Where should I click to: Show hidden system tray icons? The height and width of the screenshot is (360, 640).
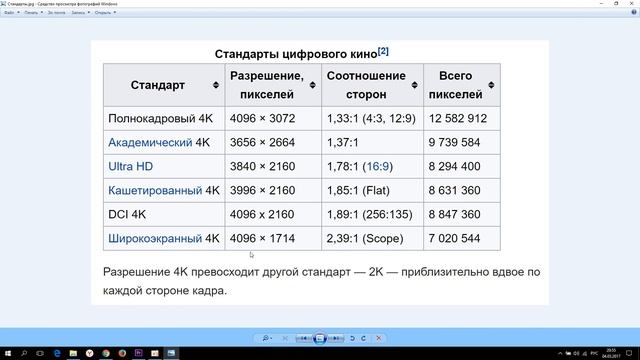coord(560,353)
